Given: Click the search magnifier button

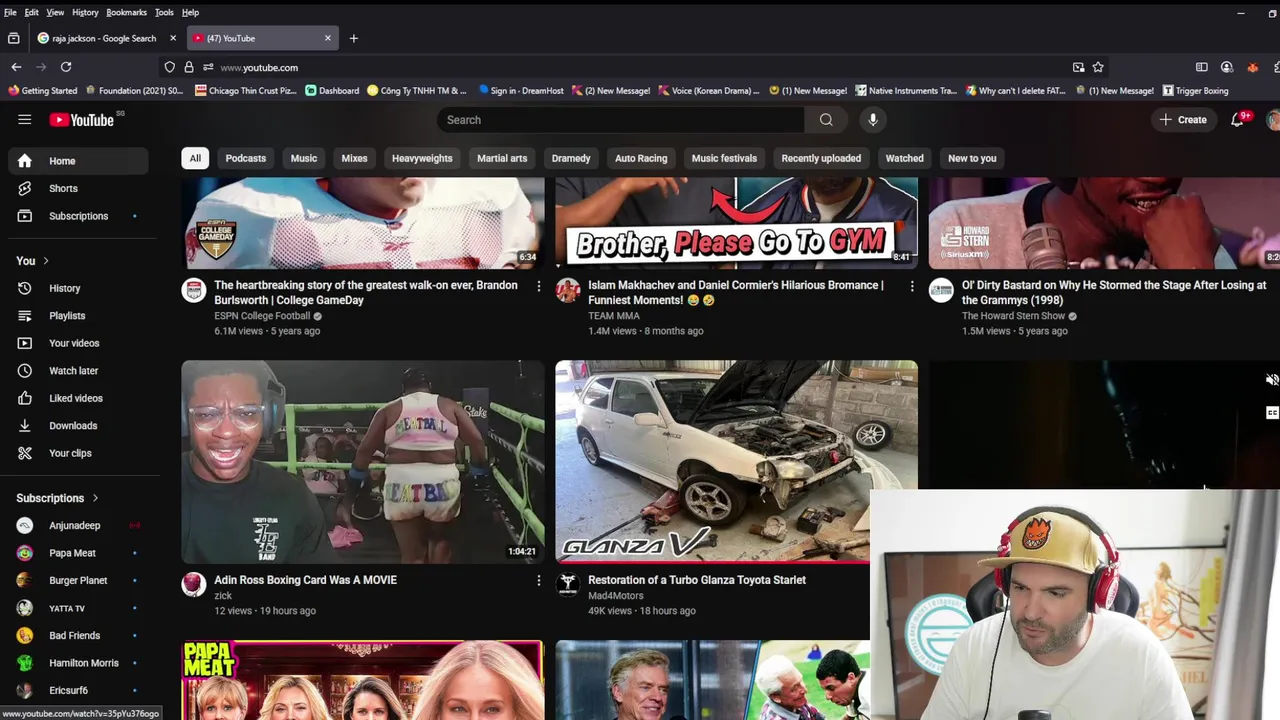Looking at the screenshot, I should 826,120.
